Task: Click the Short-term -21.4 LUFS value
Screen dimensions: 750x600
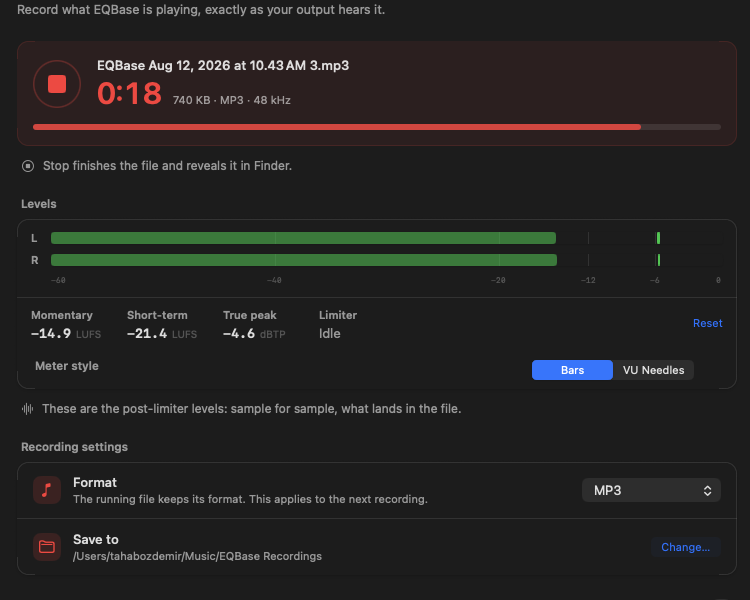Action: coord(162,333)
